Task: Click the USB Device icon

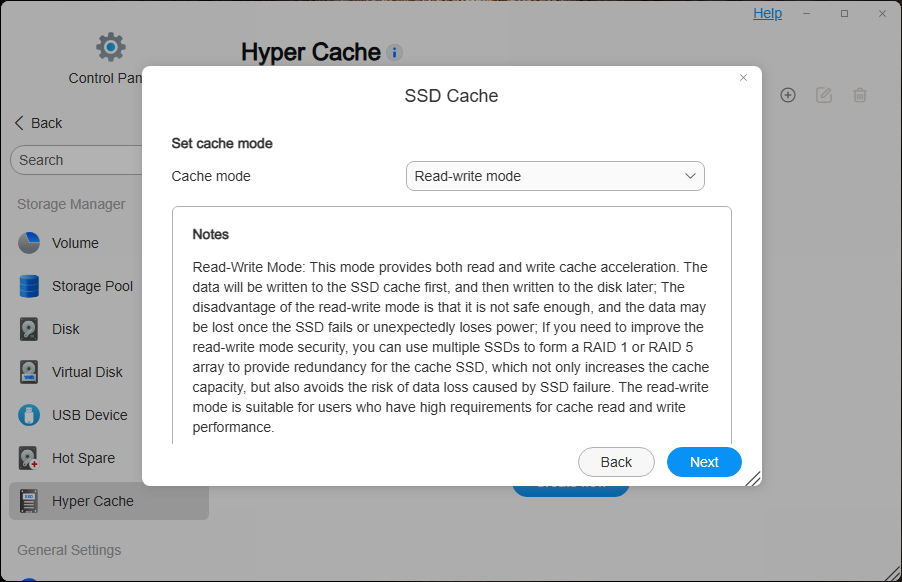Action: [30, 415]
